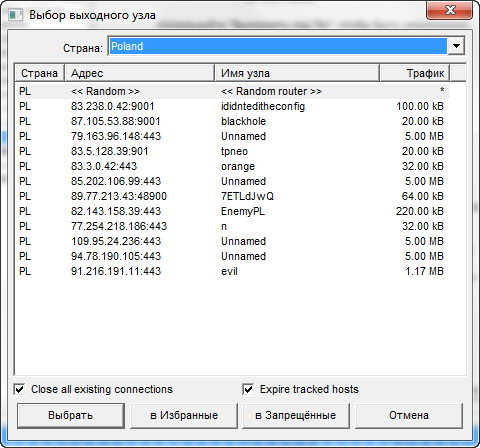Cancel with the Отмена button

(409, 415)
